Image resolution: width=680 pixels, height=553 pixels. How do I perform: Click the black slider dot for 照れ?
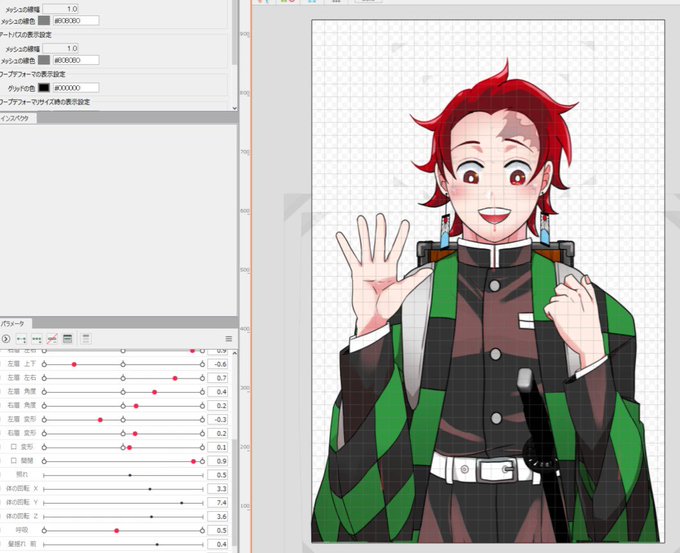[130, 475]
